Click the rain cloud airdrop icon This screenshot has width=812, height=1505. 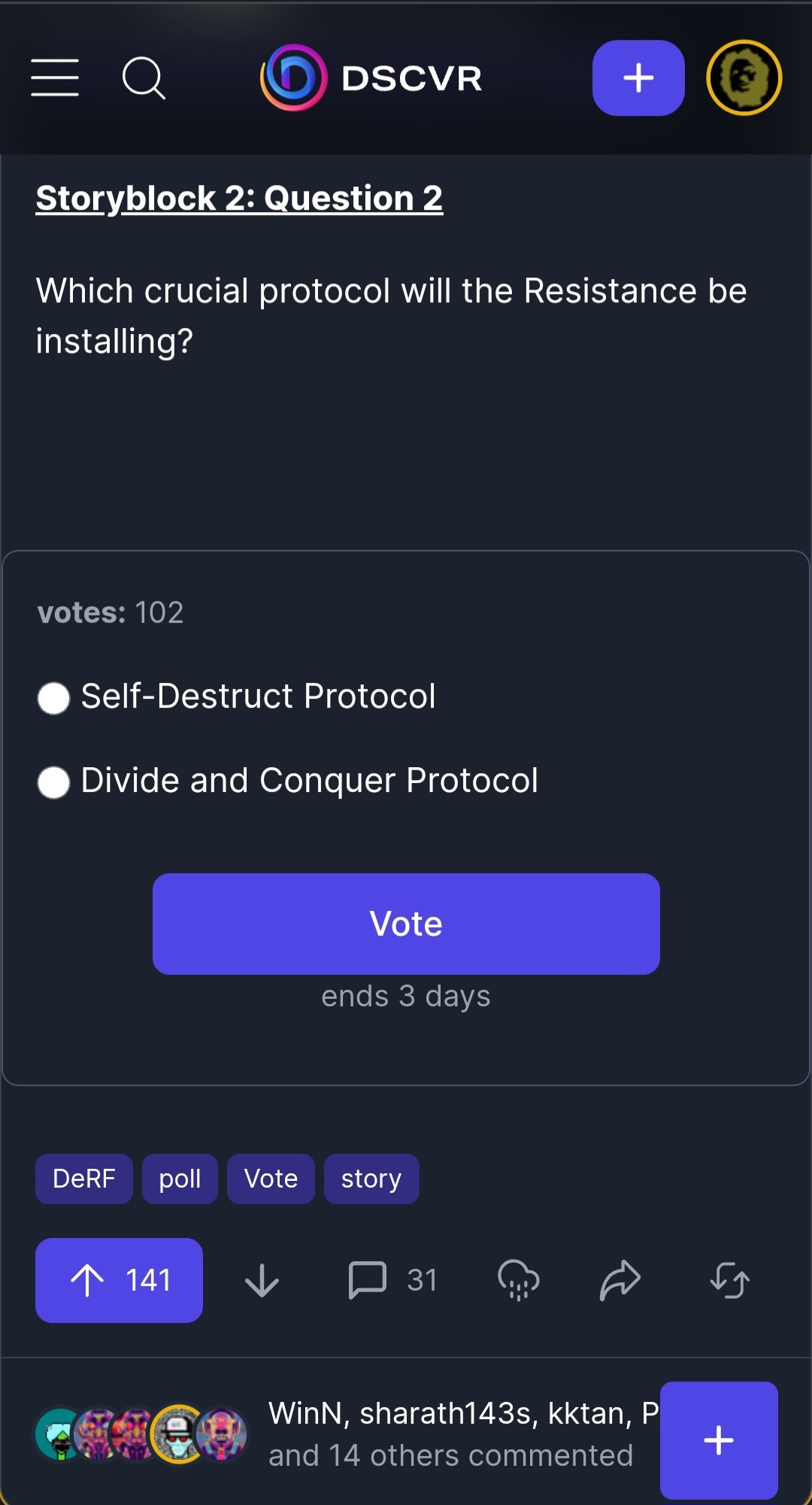(x=519, y=1280)
